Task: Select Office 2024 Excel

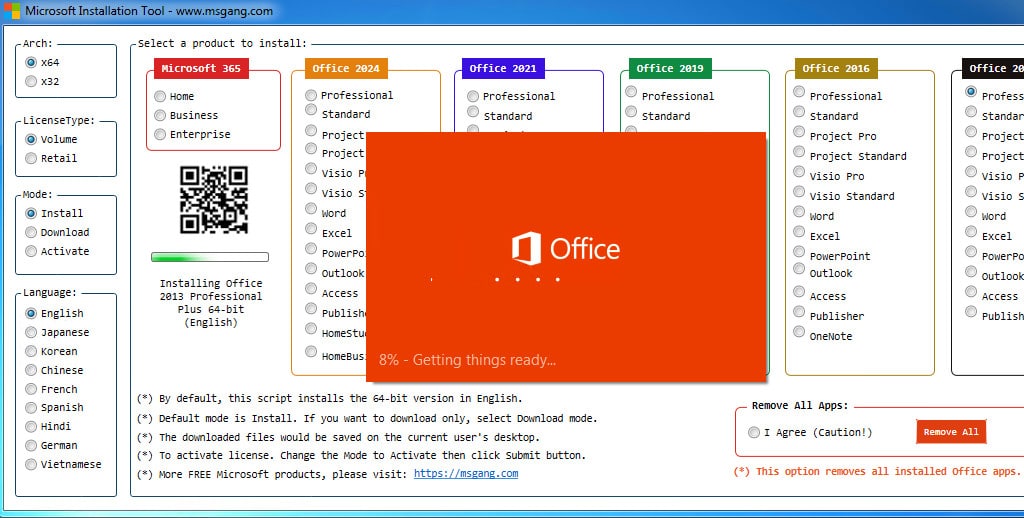Action: click(311, 229)
